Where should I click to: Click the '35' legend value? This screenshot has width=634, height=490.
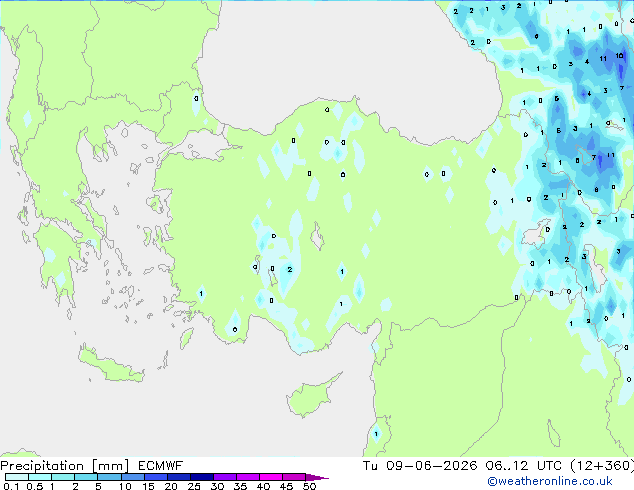tap(240, 486)
